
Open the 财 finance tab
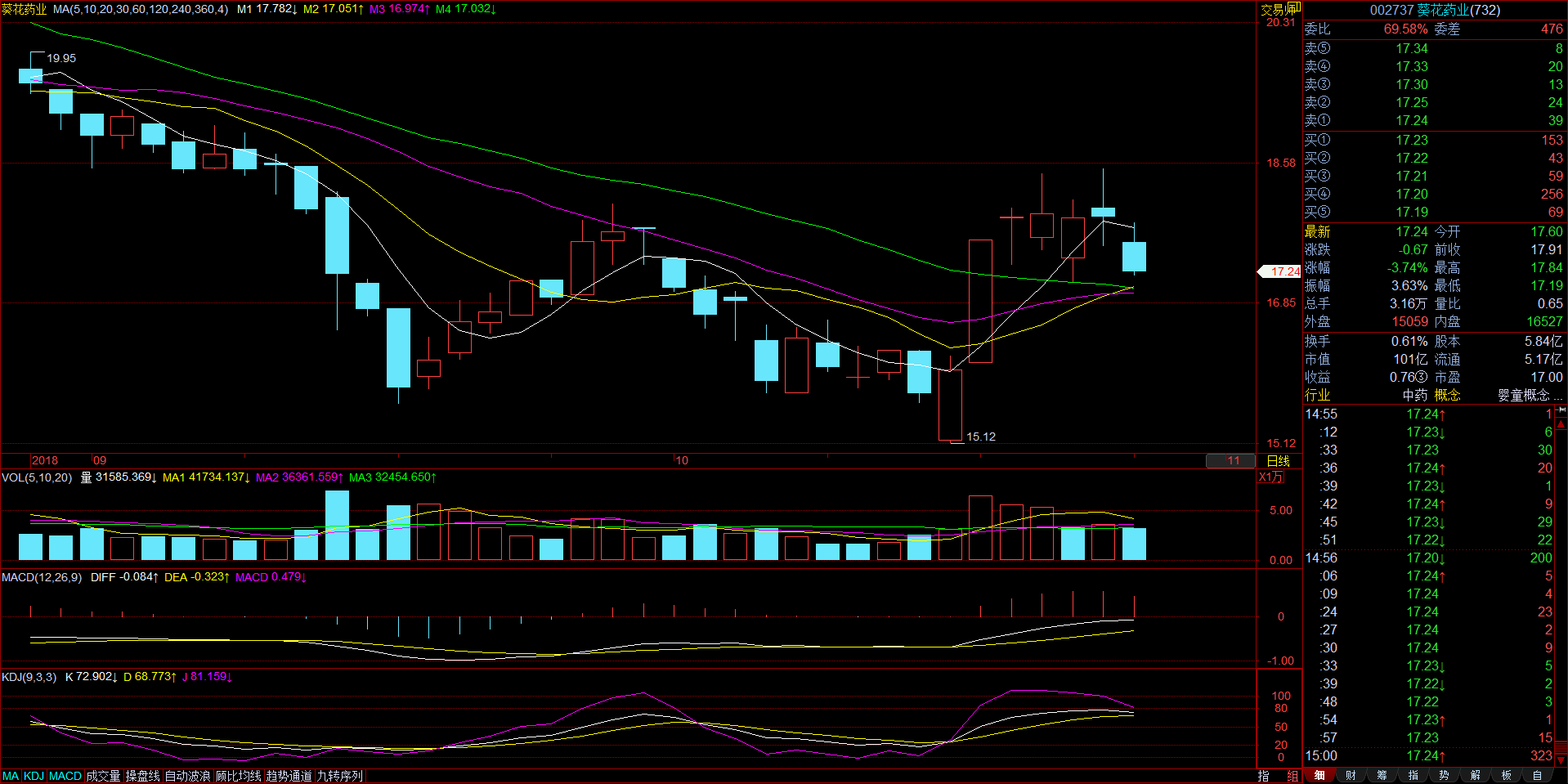(x=1351, y=776)
